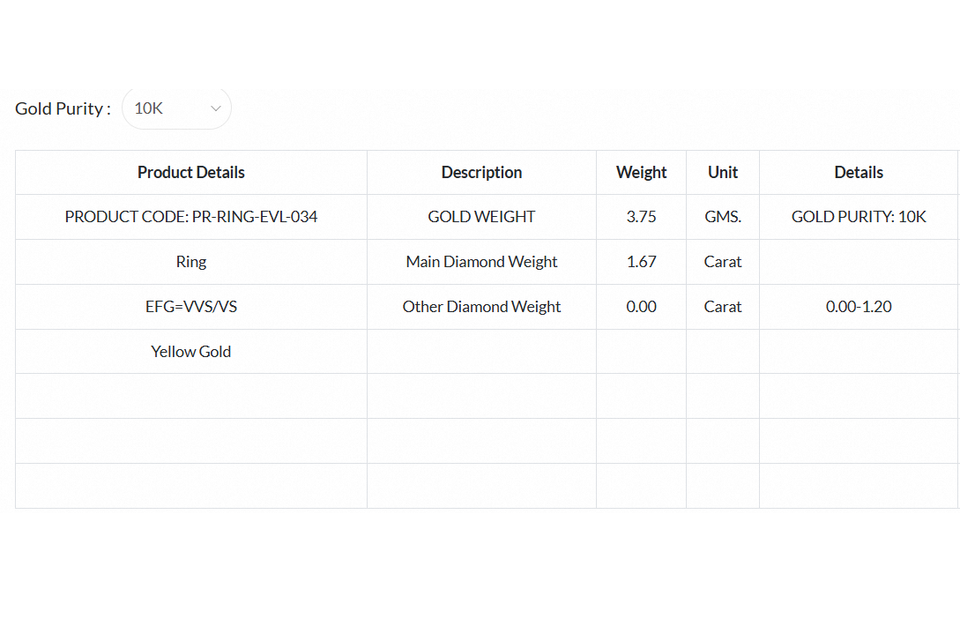The width and height of the screenshot is (960, 641).
Task: Open the Gold Purity dropdown
Action: point(176,108)
